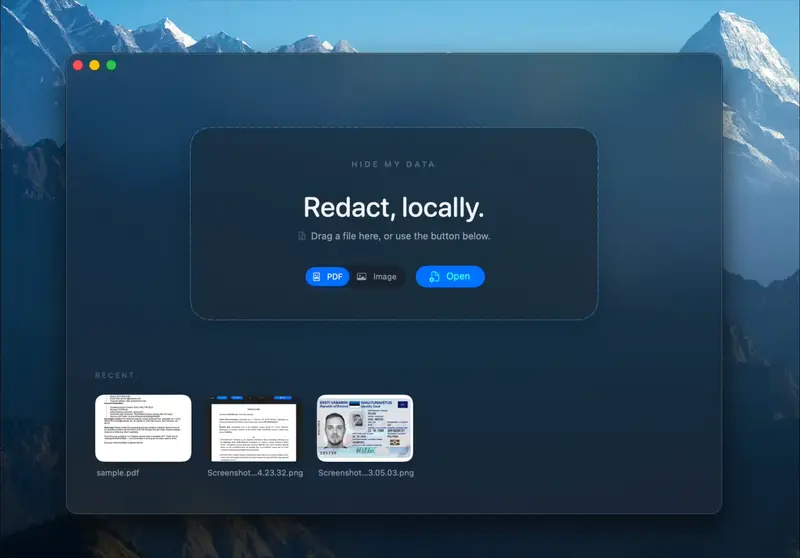800x558 pixels.
Task: Click the file icon on Open button
Action: 434,276
